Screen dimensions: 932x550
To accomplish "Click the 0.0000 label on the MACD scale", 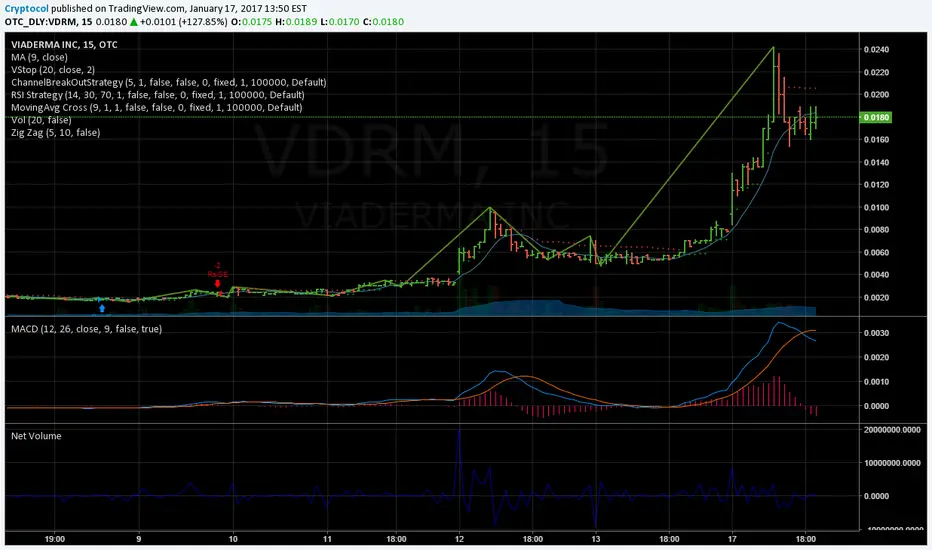I will coord(876,406).
